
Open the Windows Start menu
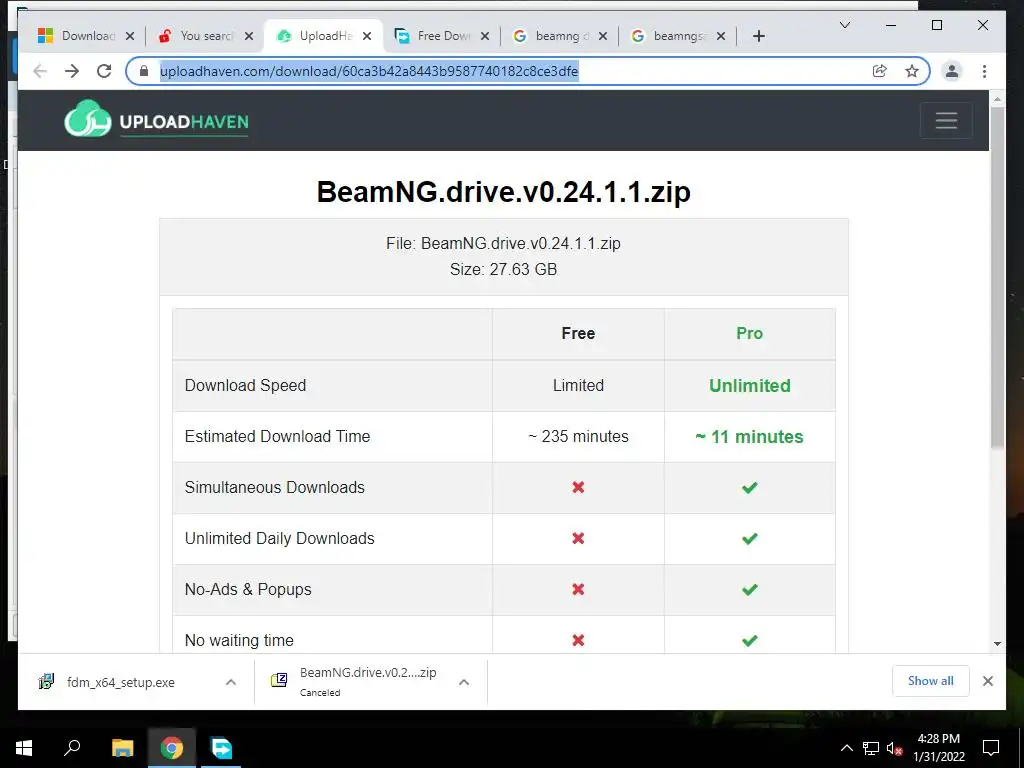click(x=24, y=748)
